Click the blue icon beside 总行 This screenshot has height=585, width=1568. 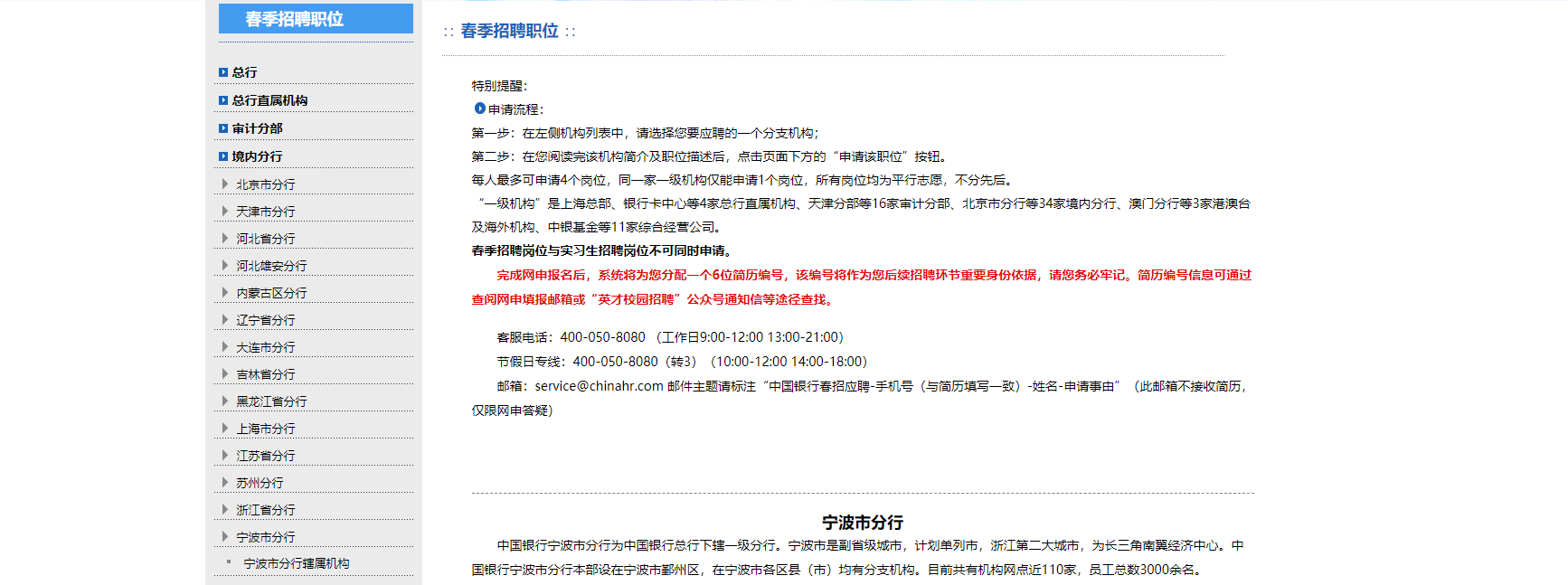point(223,72)
